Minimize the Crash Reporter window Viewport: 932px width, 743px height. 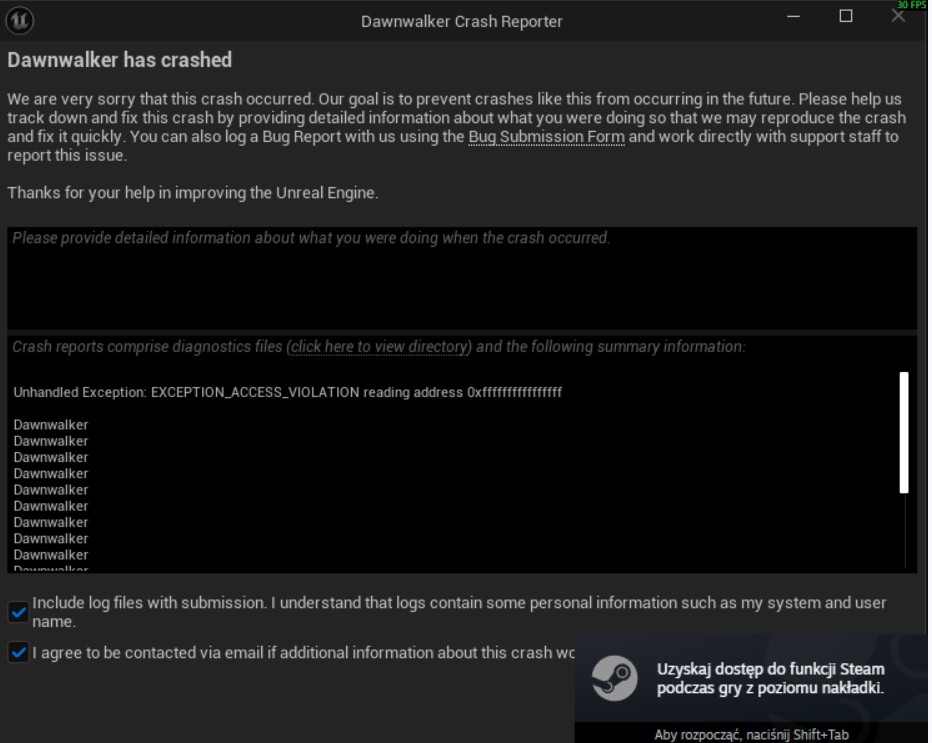coord(793,17)
